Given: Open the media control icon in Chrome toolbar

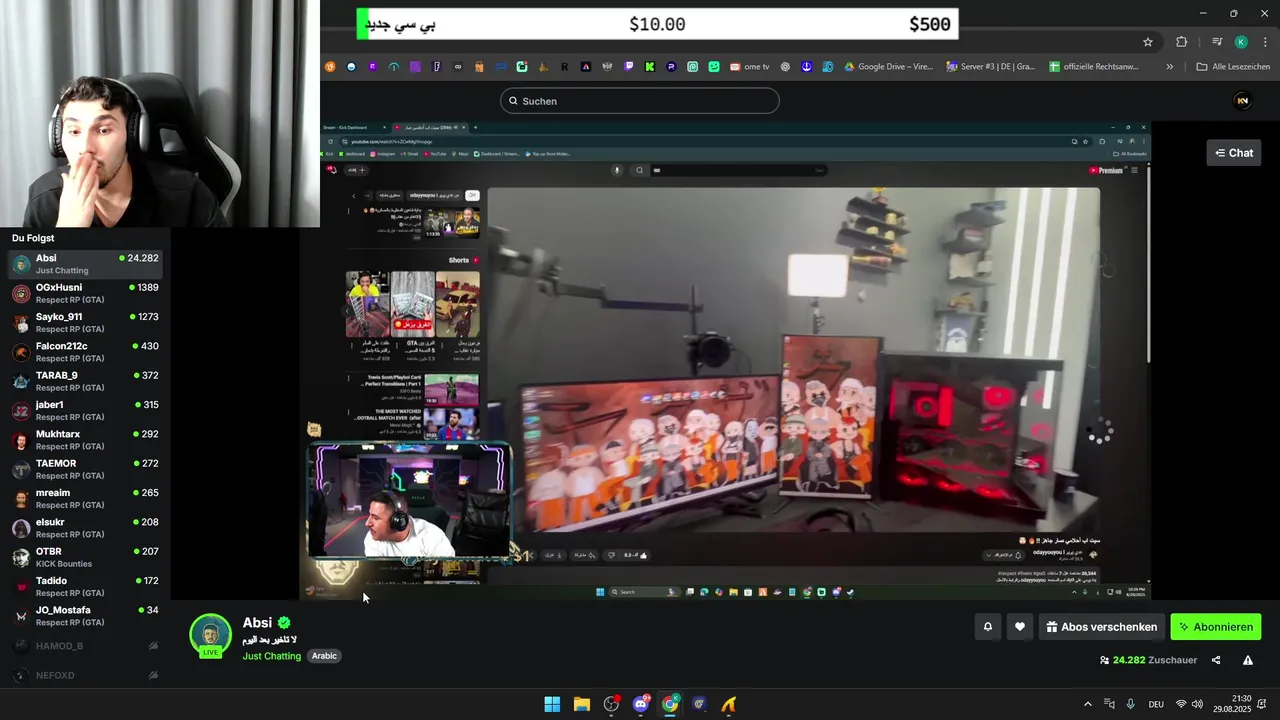Looking at the screenshot, I should [1217, 42].
